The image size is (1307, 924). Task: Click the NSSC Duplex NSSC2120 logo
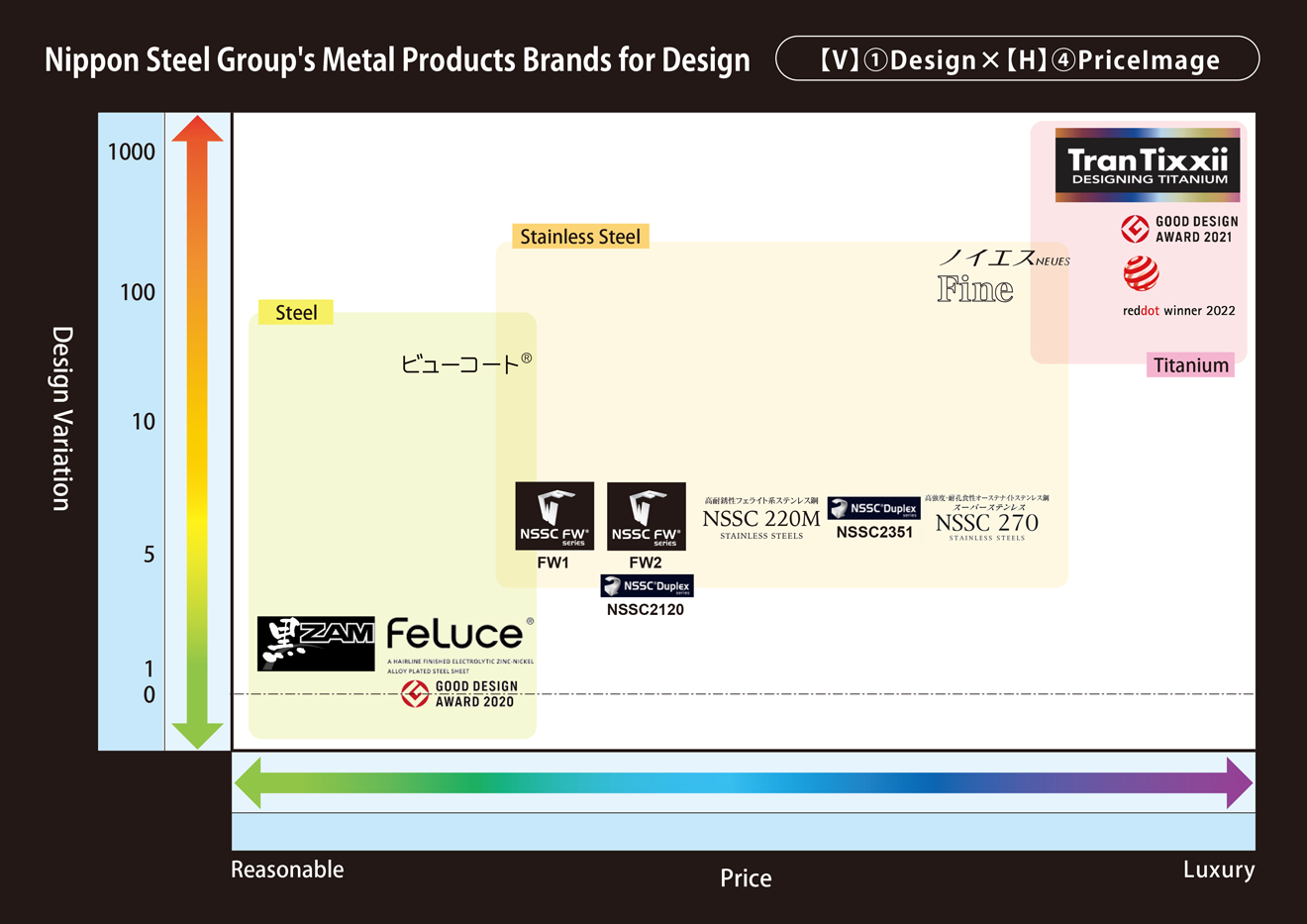pyautogui.click(x=647, y=585)
